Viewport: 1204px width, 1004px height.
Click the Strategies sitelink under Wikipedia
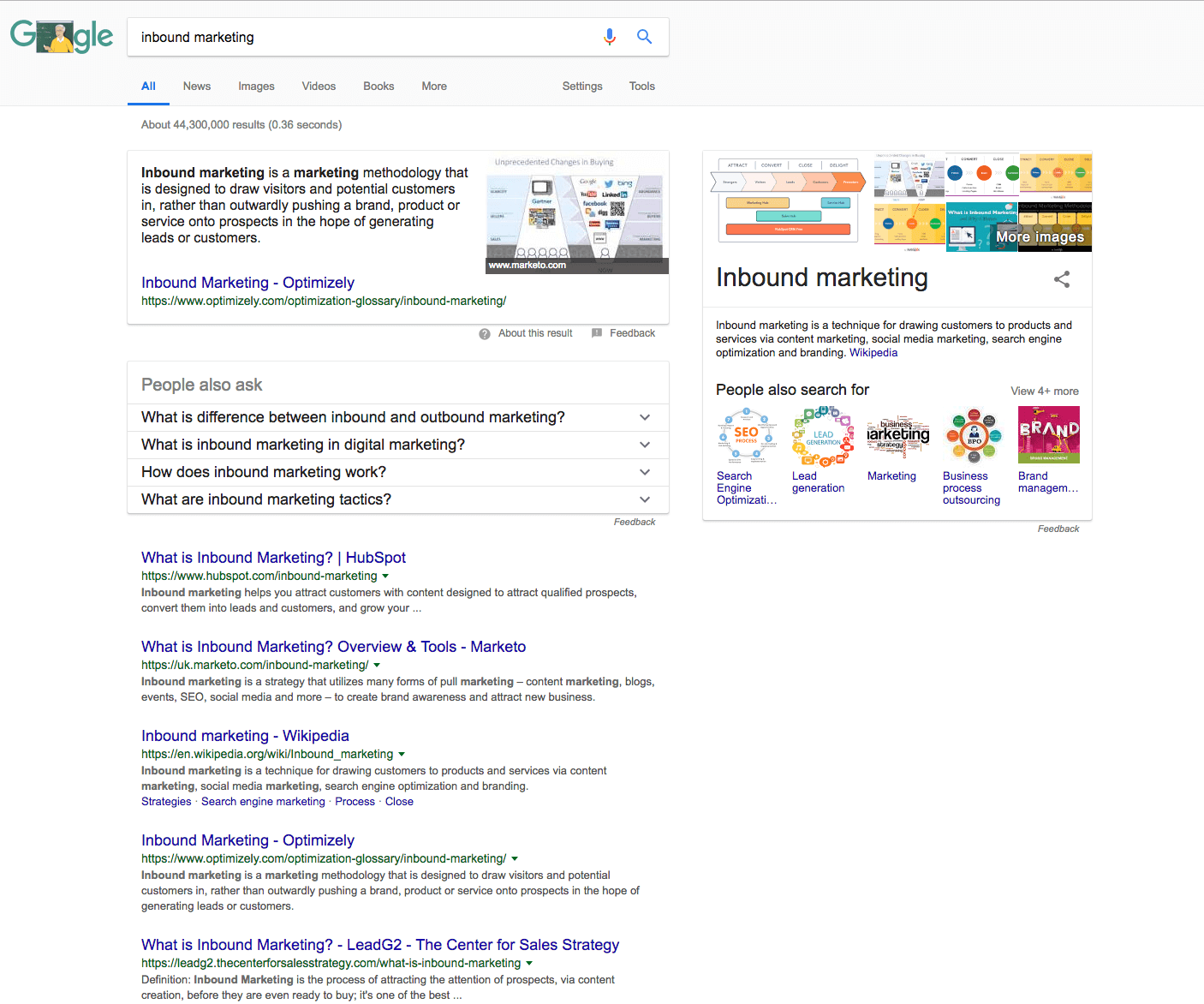pos(166,802)
